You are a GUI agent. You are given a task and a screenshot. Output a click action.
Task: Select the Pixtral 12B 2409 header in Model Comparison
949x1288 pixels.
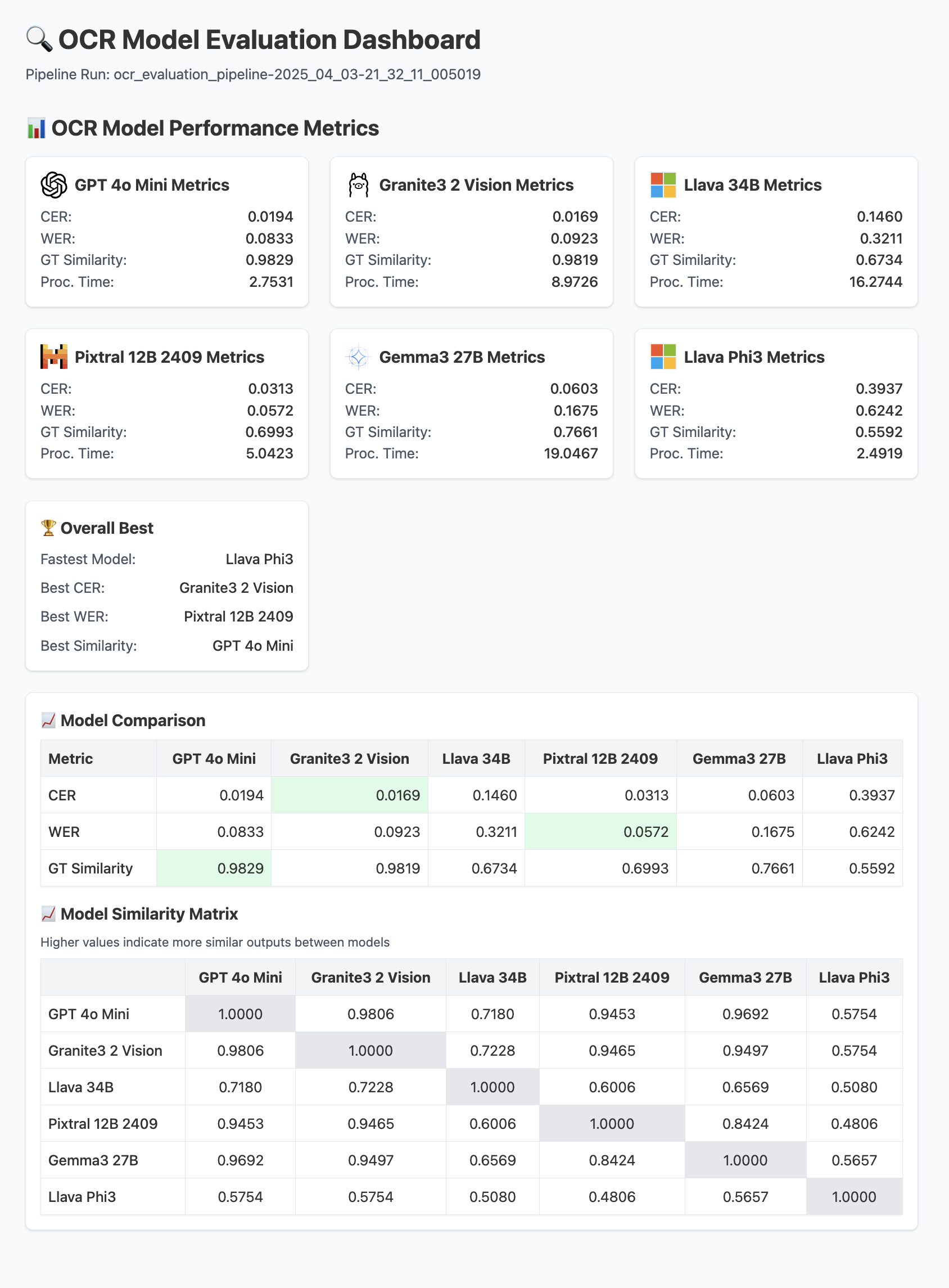point(600,759)
